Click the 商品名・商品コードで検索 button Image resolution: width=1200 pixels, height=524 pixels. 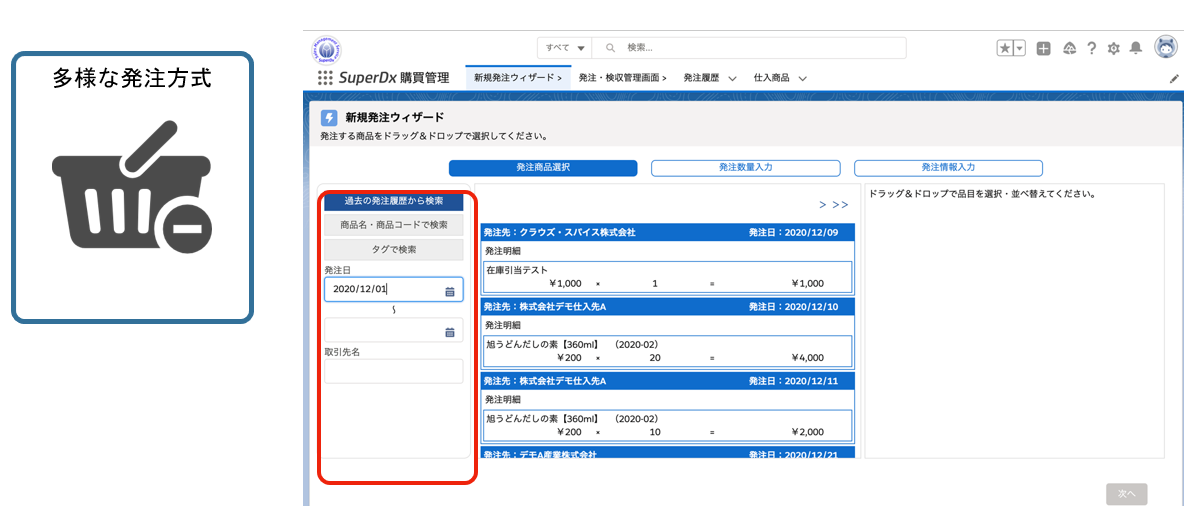click(393, 225)
